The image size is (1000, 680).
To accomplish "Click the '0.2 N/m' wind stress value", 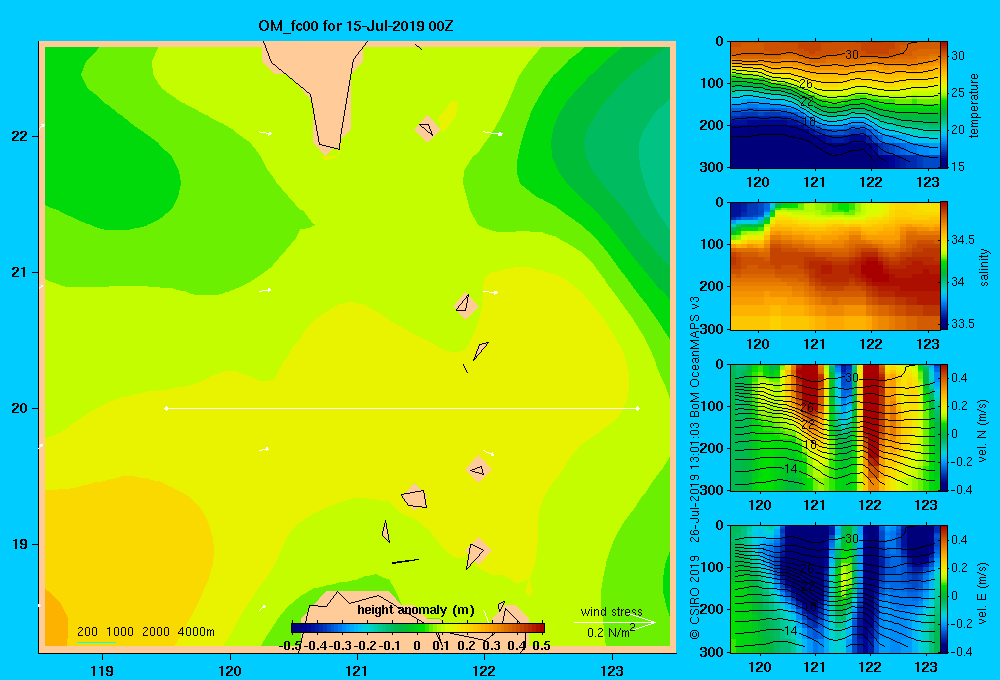I will [610, 632].
